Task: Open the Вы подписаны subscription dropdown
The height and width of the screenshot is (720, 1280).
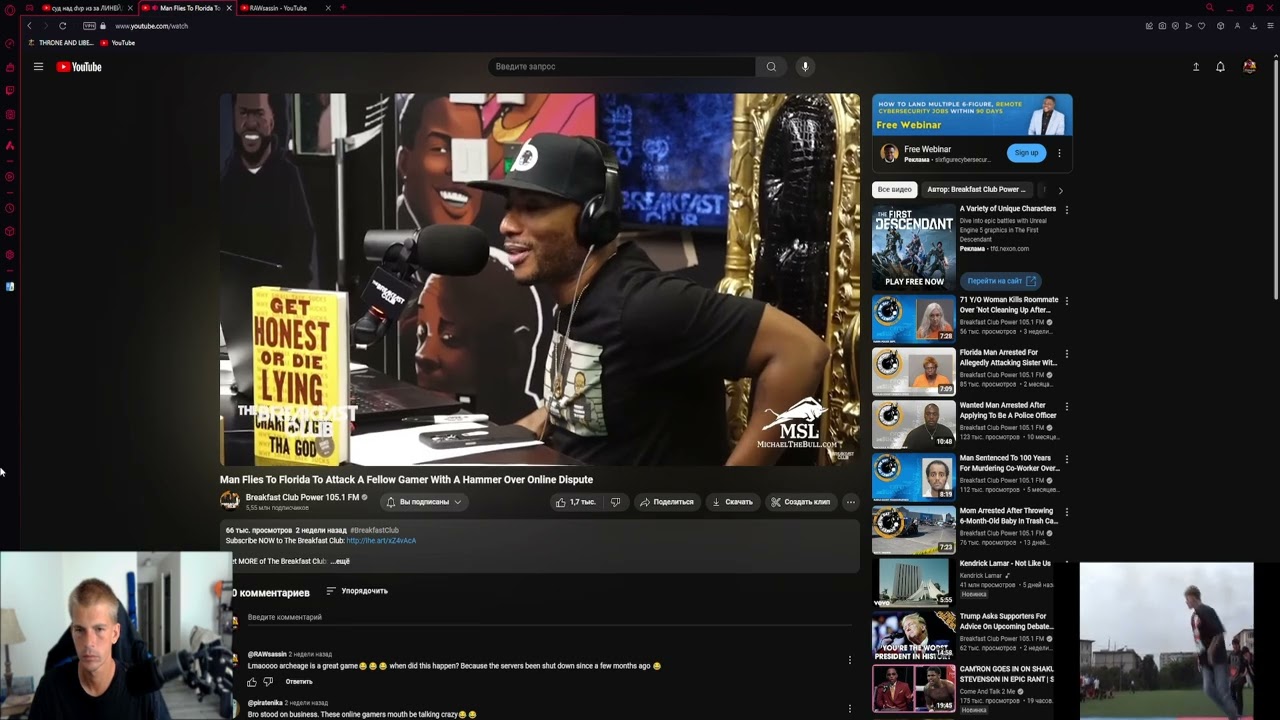Action: point(423,502)
